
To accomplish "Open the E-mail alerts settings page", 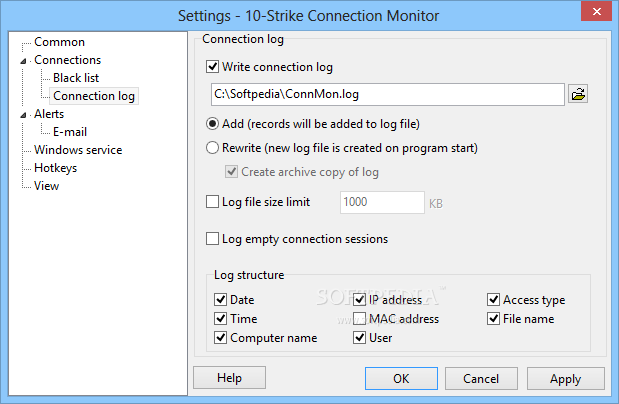I will 70,132.
